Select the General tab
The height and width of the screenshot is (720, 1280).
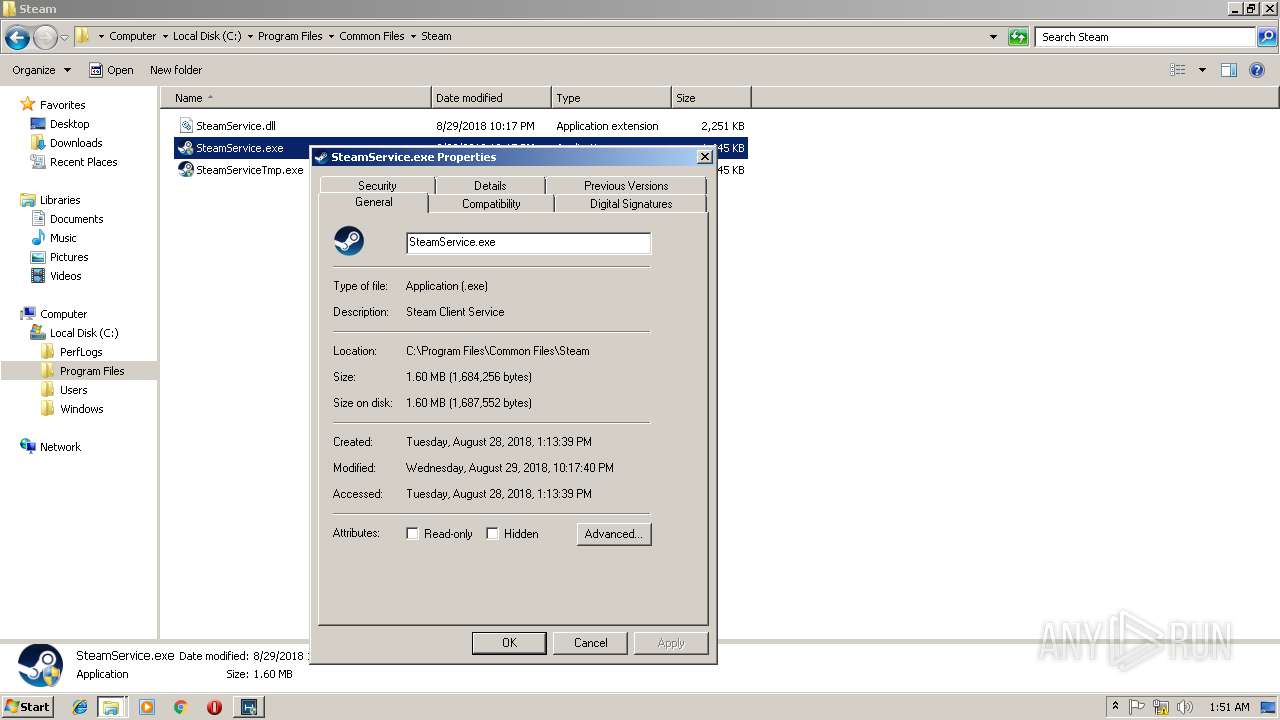click(x=373, y=202)
